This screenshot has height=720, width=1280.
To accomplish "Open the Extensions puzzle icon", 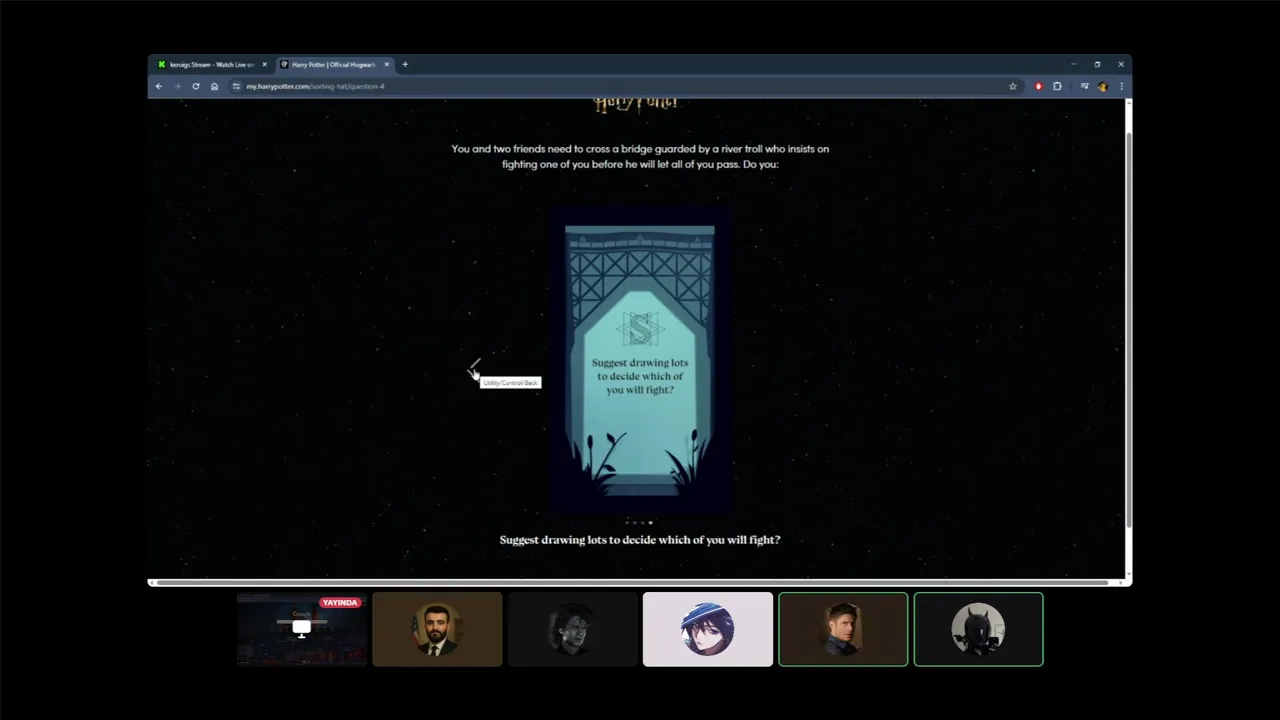I will pyautogui.click(x=1057, y=86).
